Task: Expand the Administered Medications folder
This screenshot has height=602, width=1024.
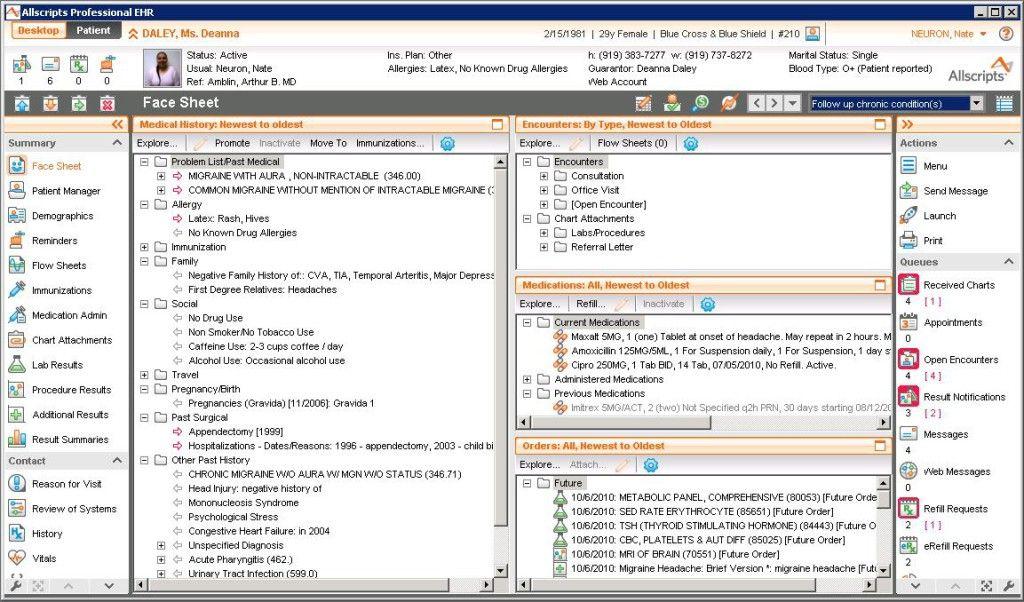Action: pyautogui.click(x=528, y=380)
